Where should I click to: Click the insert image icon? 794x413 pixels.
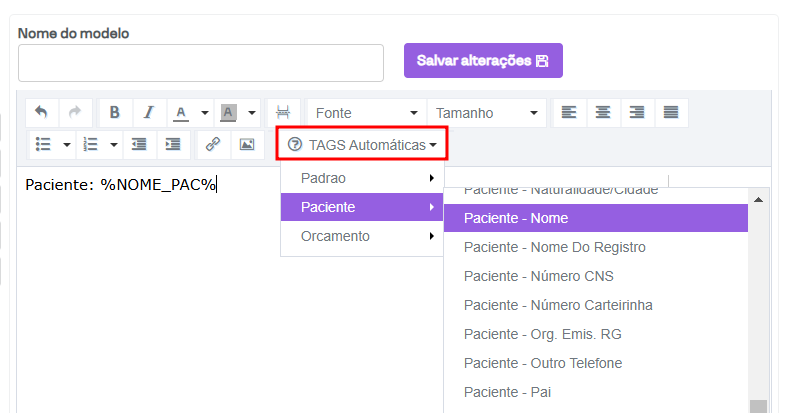(x=245, y=144)
